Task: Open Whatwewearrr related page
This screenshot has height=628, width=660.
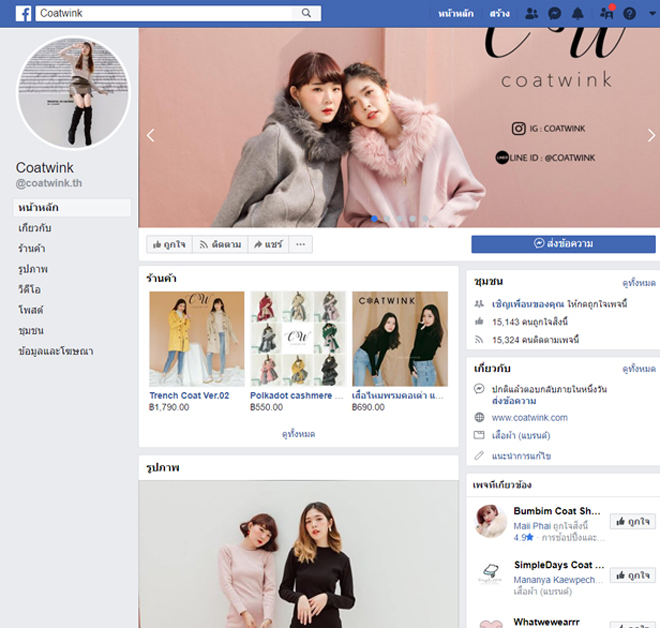Action: pyautogui.click(x=546, y=622)
